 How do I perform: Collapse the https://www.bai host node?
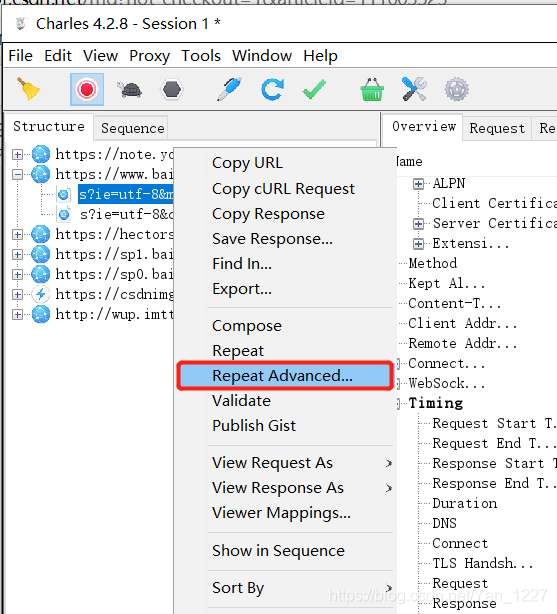coord(17,175)
